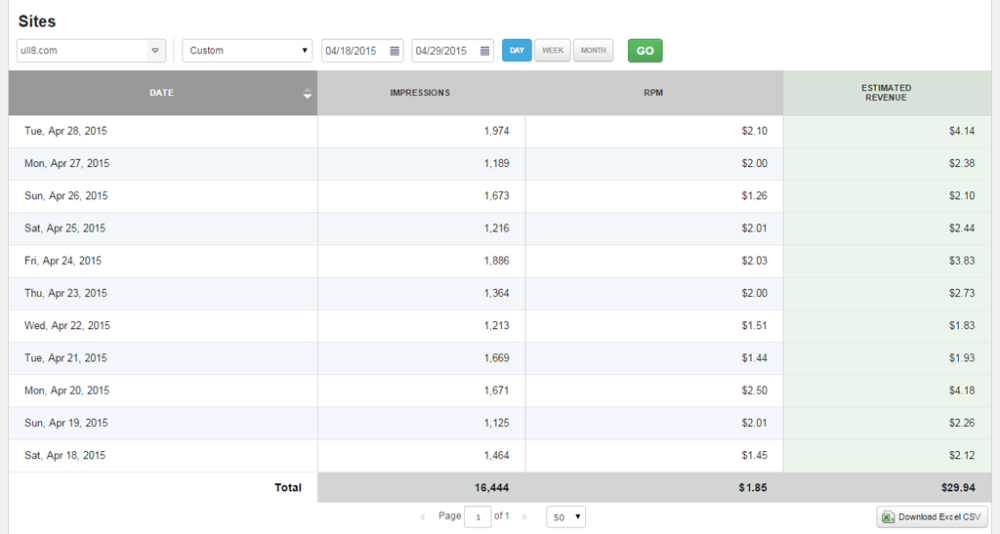Click the 04/18/2015 start date field

(x=354, y=51)
